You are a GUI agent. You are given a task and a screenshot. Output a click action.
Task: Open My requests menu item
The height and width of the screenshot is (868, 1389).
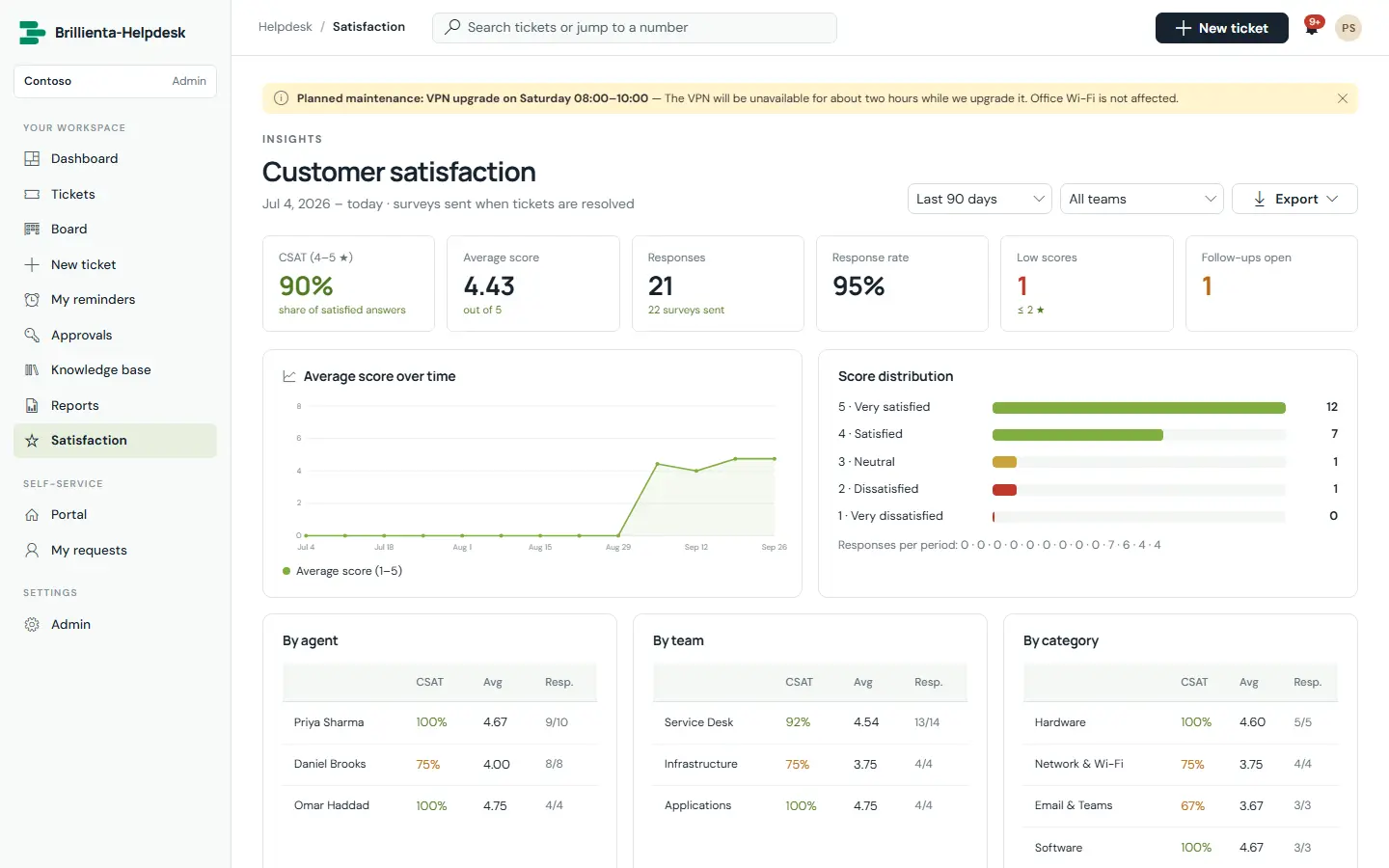pos(115,550)
